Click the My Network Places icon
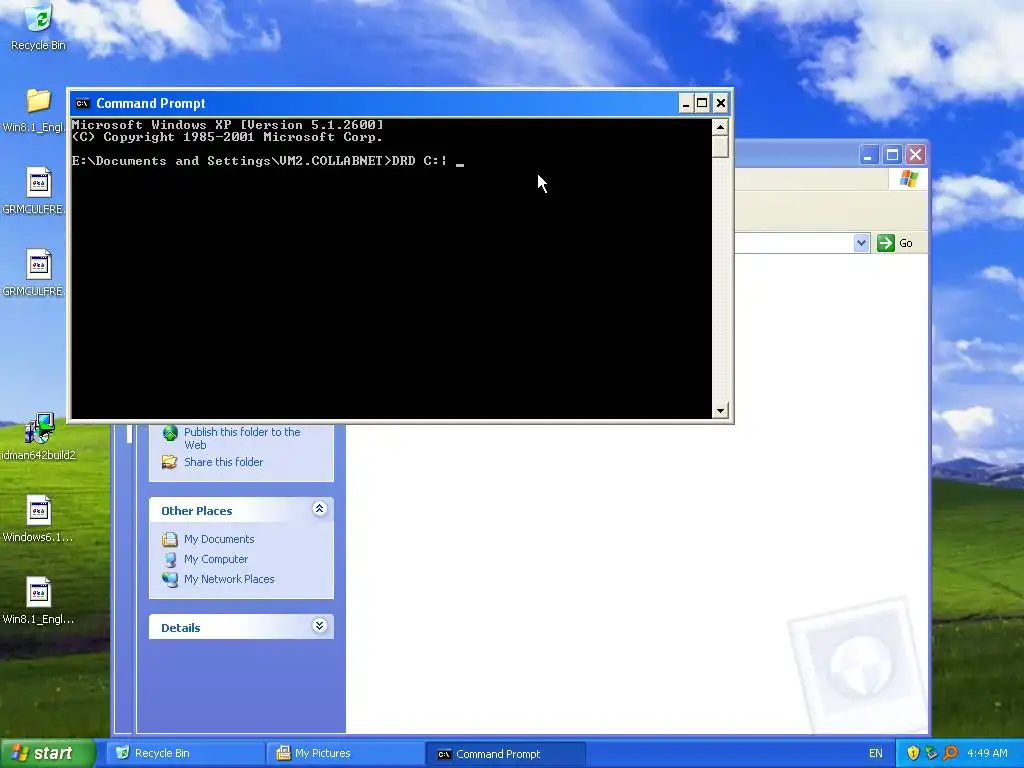The width and height of the screenshot is (1024, 768). tap(170, 579)
